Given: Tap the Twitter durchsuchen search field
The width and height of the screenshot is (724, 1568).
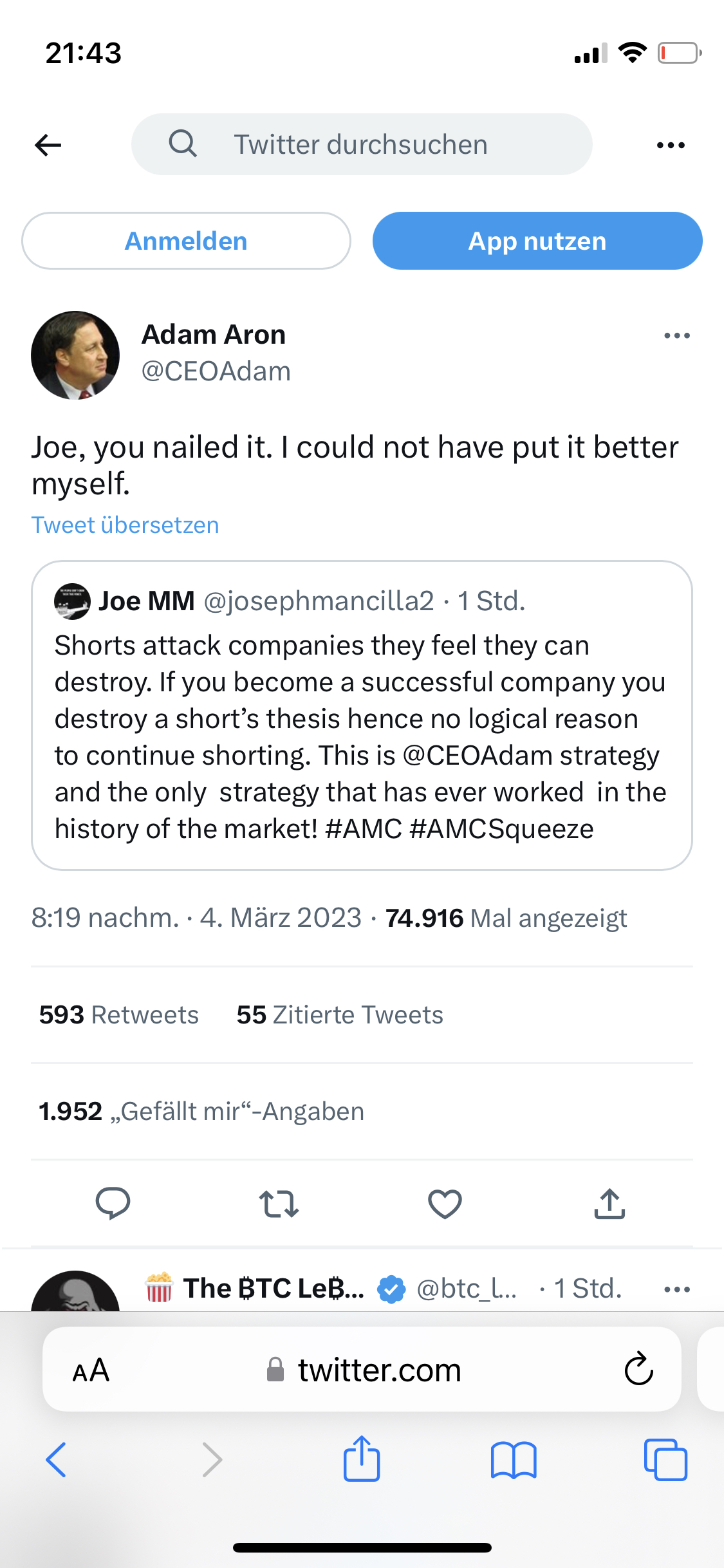Looking at the screenshot, I should click(x=362, y=143).
